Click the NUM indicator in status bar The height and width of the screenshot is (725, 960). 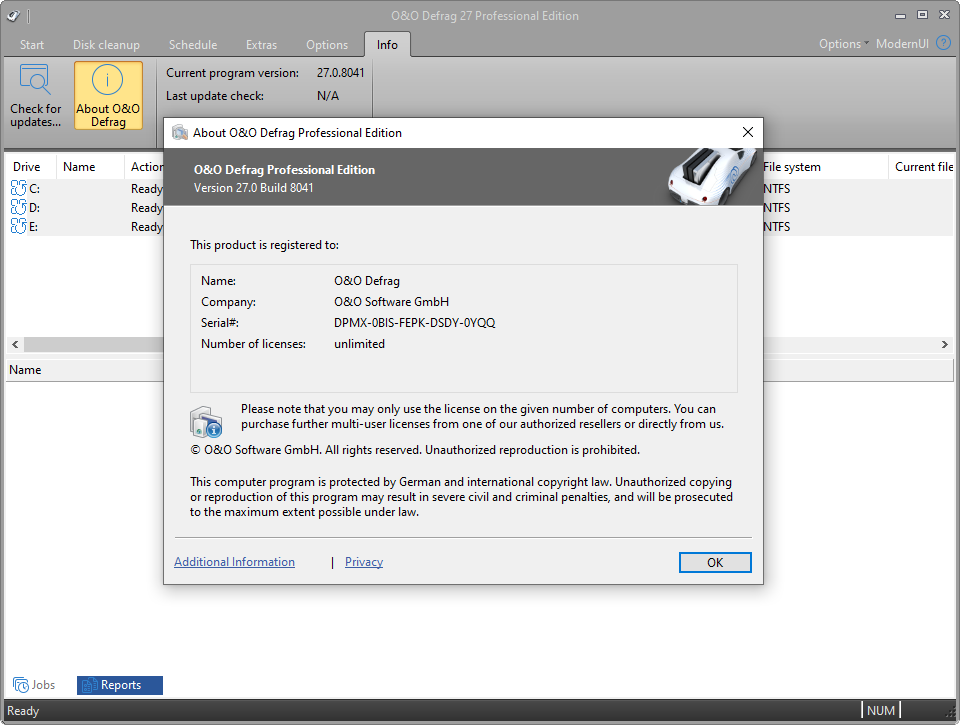pos(881,710)
